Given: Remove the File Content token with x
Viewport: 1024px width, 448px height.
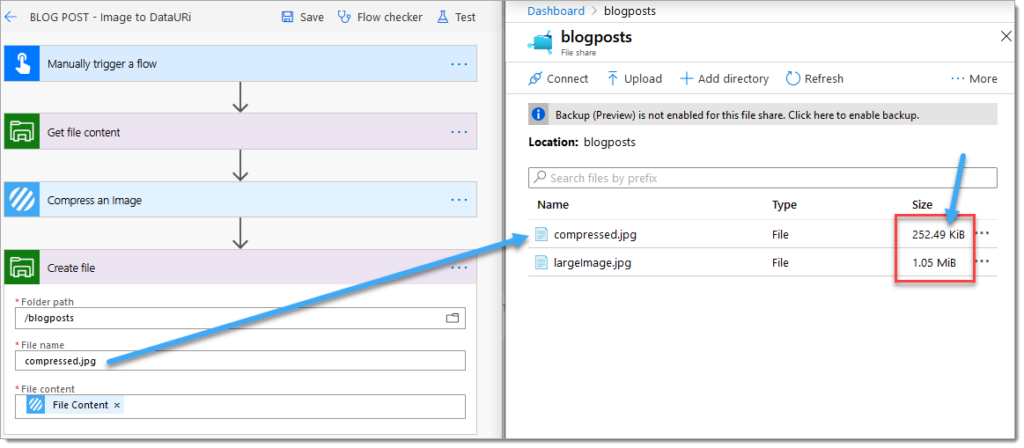Looking at the screenshot, I should (x=117, y=406).
